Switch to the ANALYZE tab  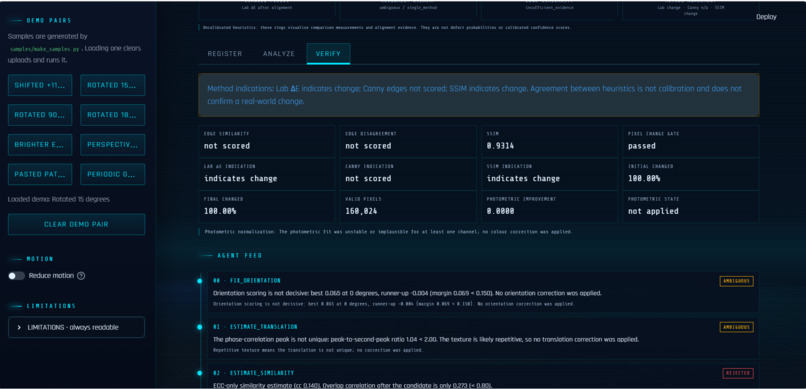pos(279,54)
